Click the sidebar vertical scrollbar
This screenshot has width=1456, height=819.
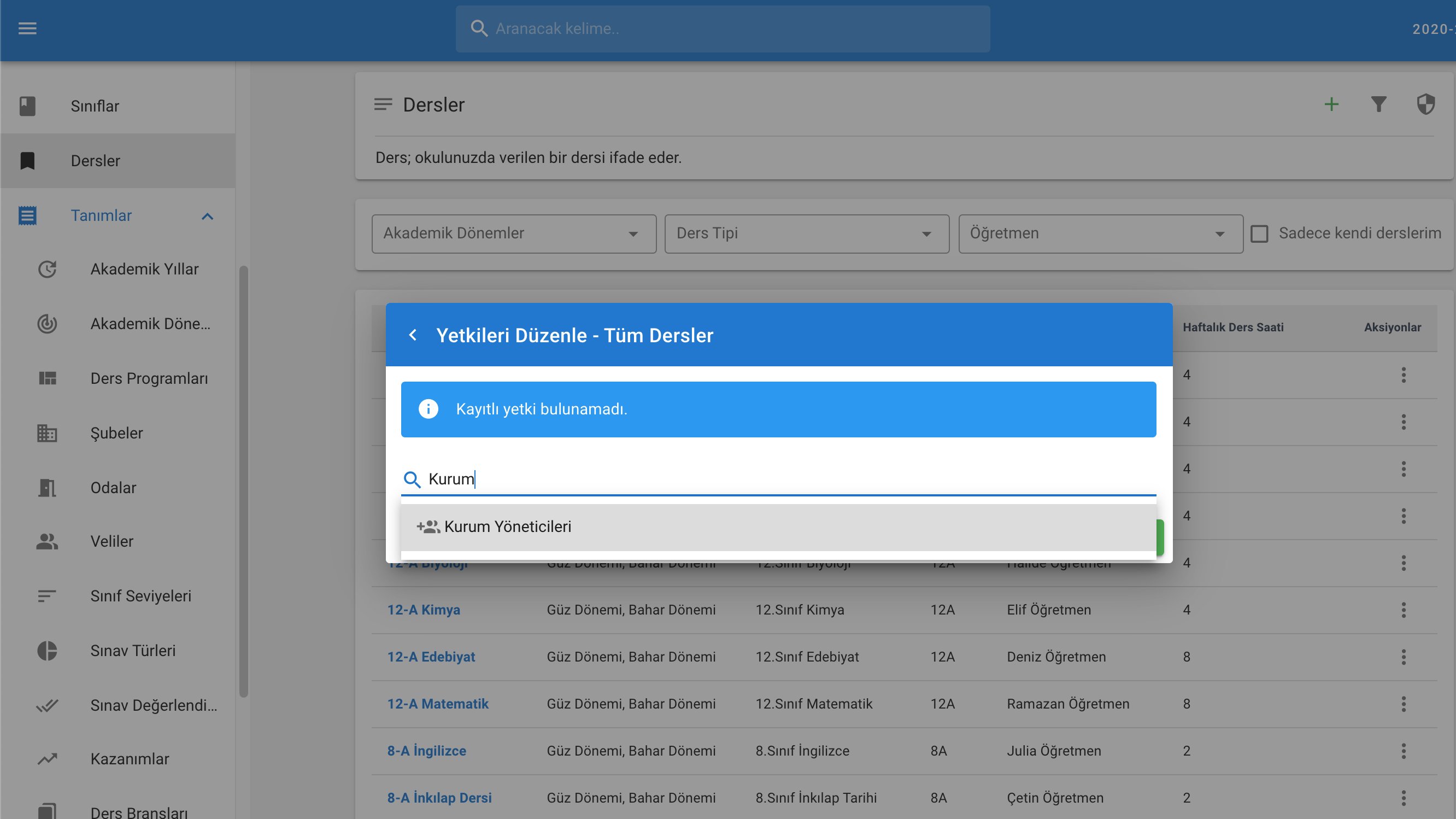(x=244, y=482)
